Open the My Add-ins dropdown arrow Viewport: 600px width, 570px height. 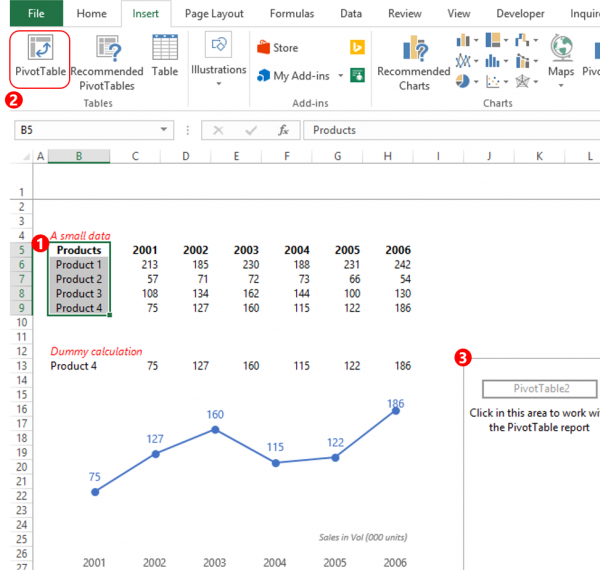[x=340, y=76]
